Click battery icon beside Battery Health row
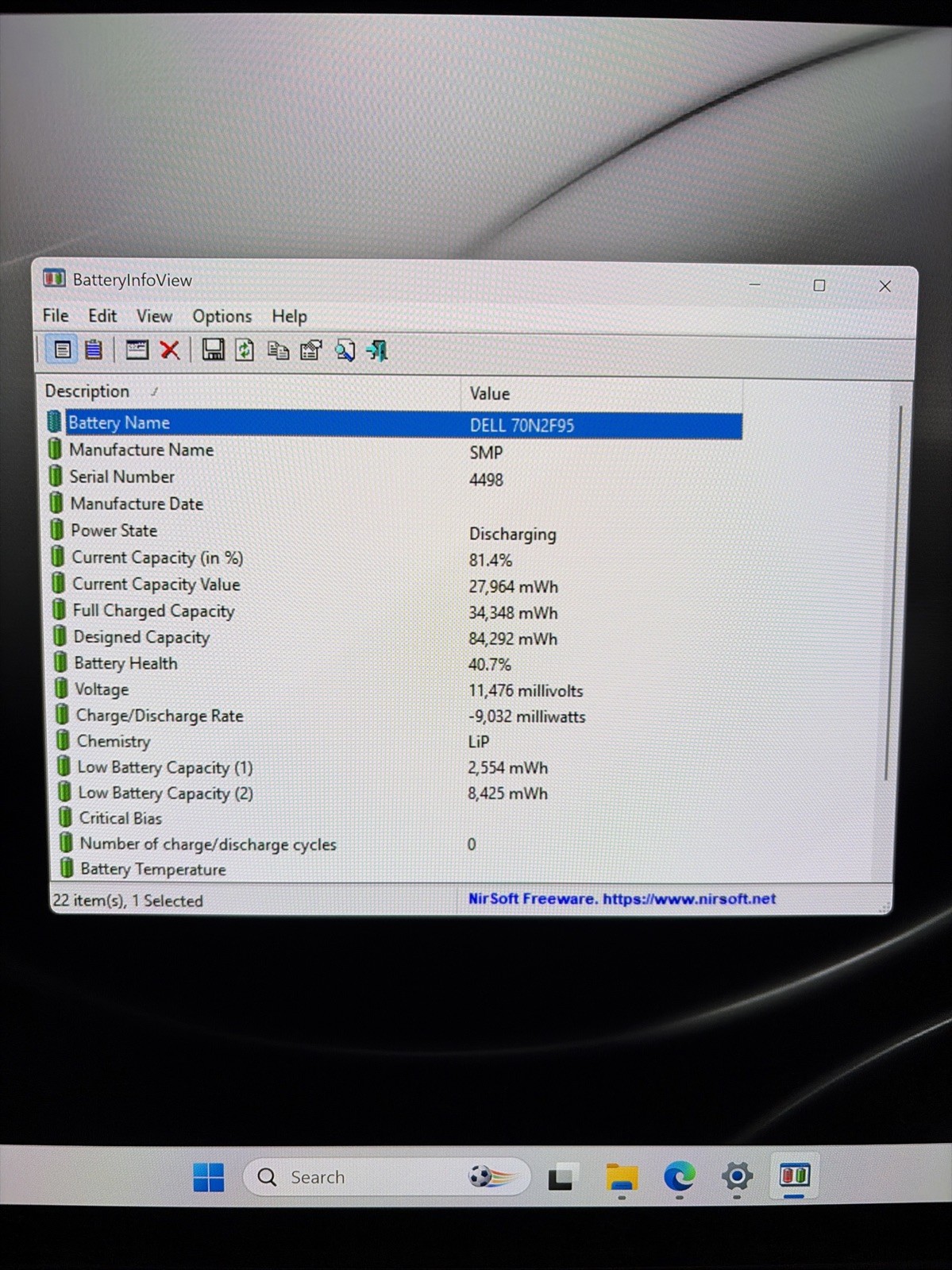 (x=60, y=662)
